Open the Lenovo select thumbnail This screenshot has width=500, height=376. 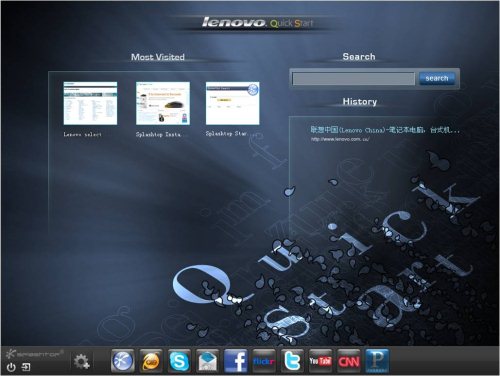90,103
